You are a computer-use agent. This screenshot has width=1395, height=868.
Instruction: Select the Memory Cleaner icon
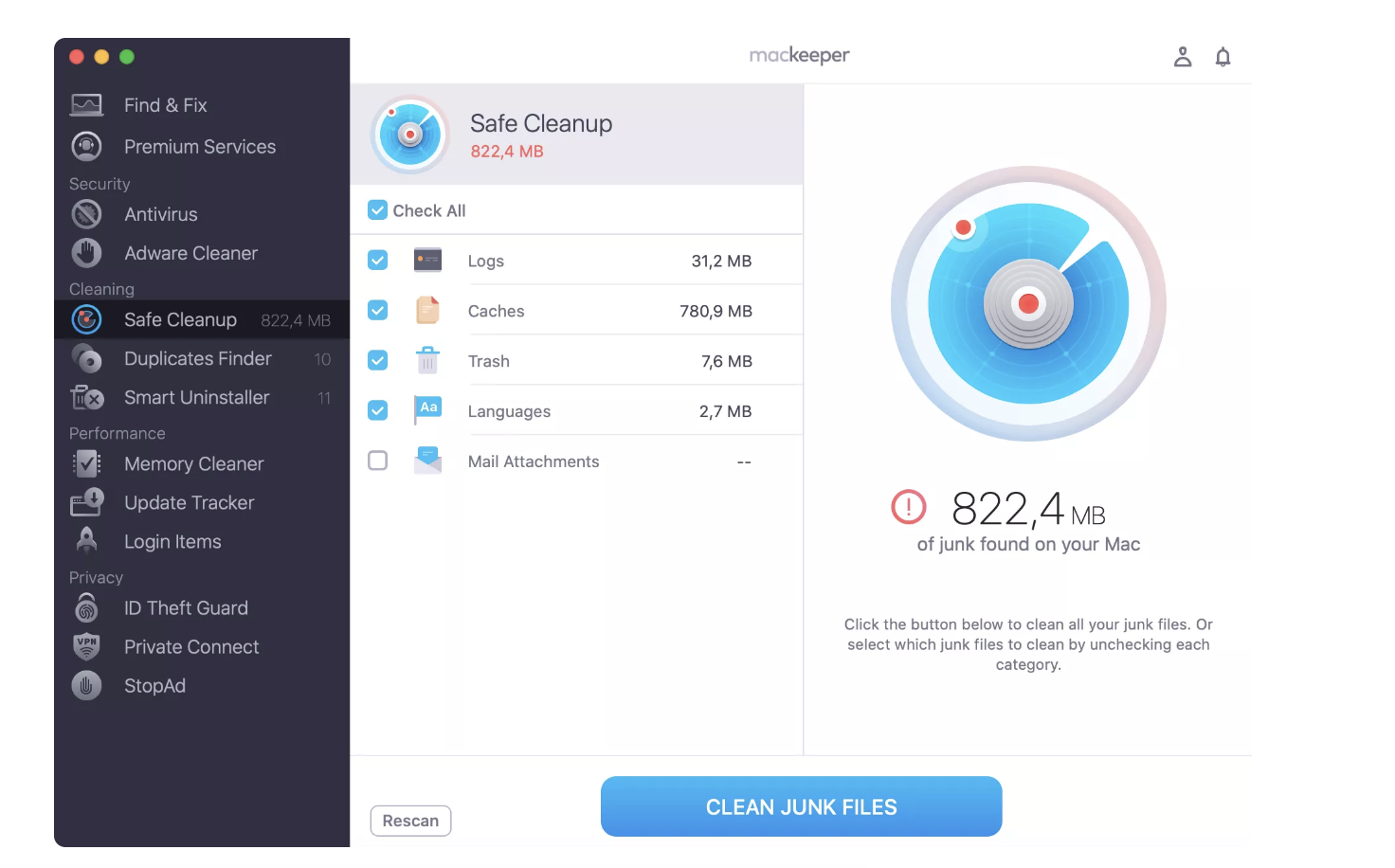click(86, 463)
